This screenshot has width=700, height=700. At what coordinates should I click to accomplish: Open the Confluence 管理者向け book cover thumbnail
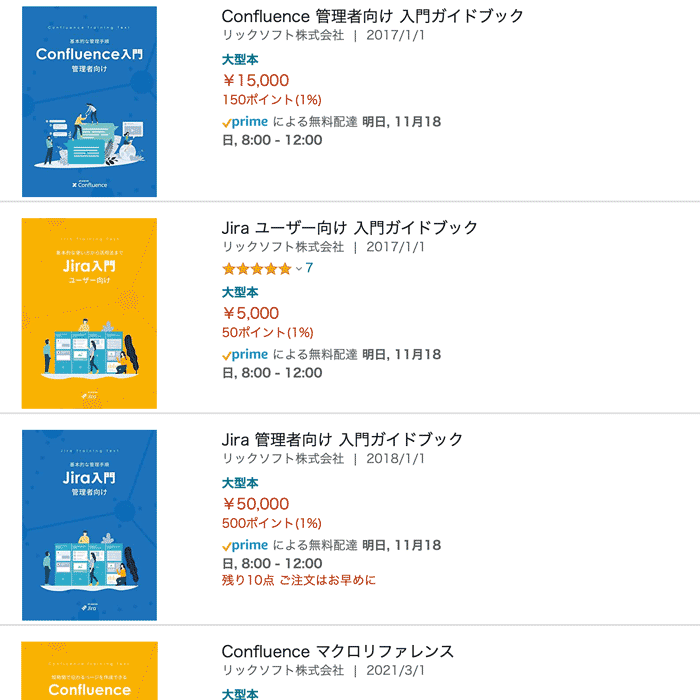pos(89,101)
